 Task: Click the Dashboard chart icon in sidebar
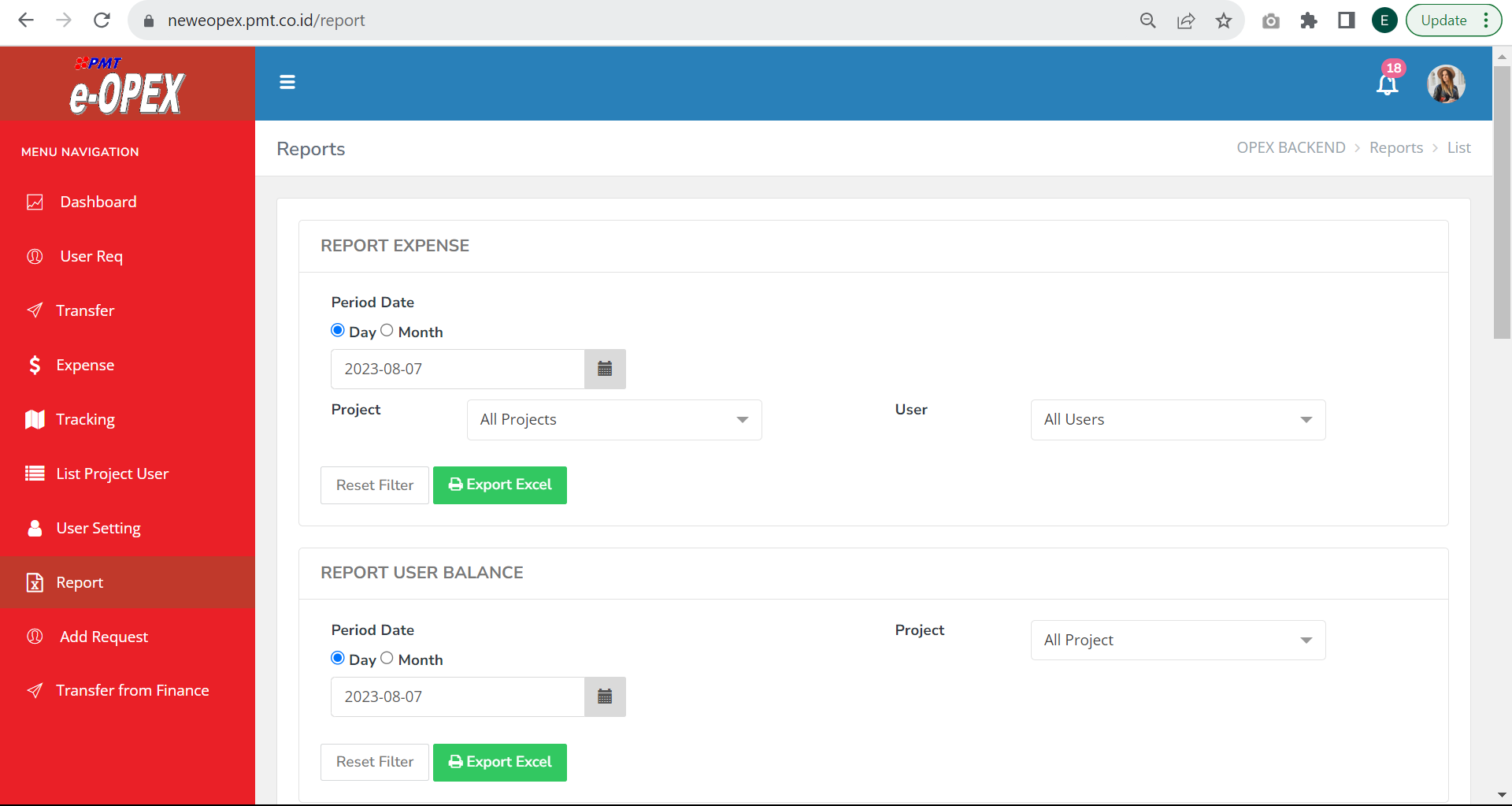click(x=35, y=202)
